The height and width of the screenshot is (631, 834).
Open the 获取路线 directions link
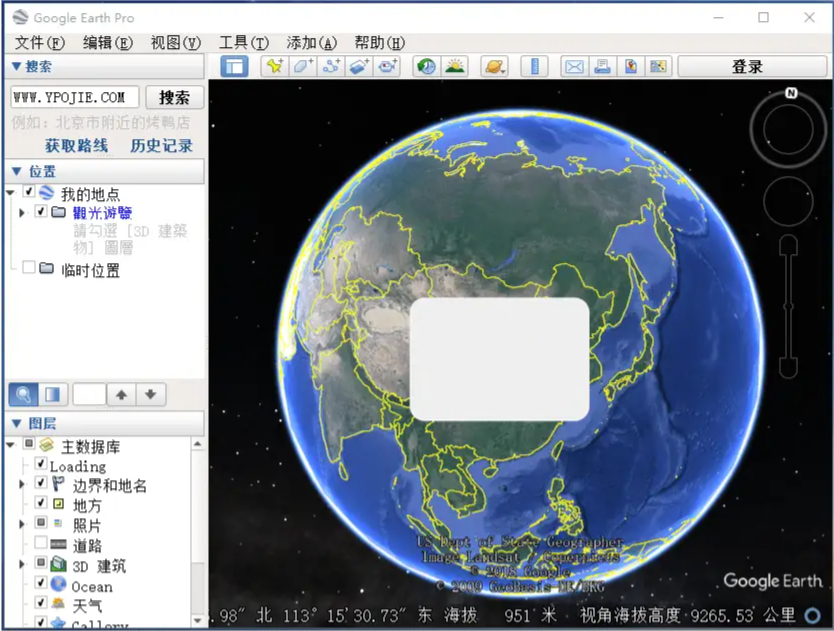77,145
